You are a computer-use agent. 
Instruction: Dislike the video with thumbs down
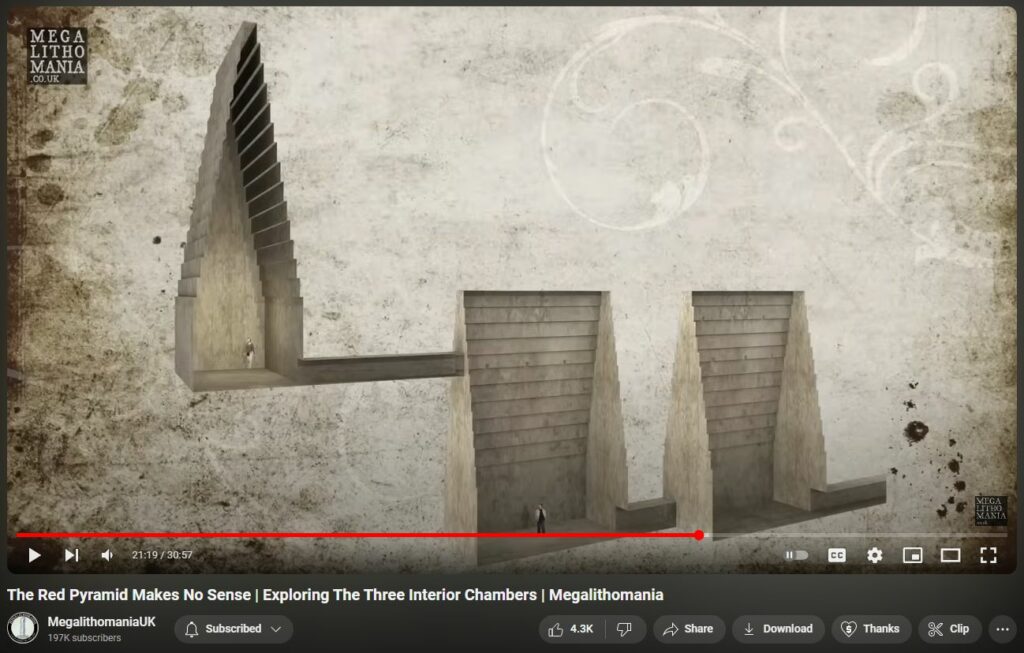tap(625, 629)
